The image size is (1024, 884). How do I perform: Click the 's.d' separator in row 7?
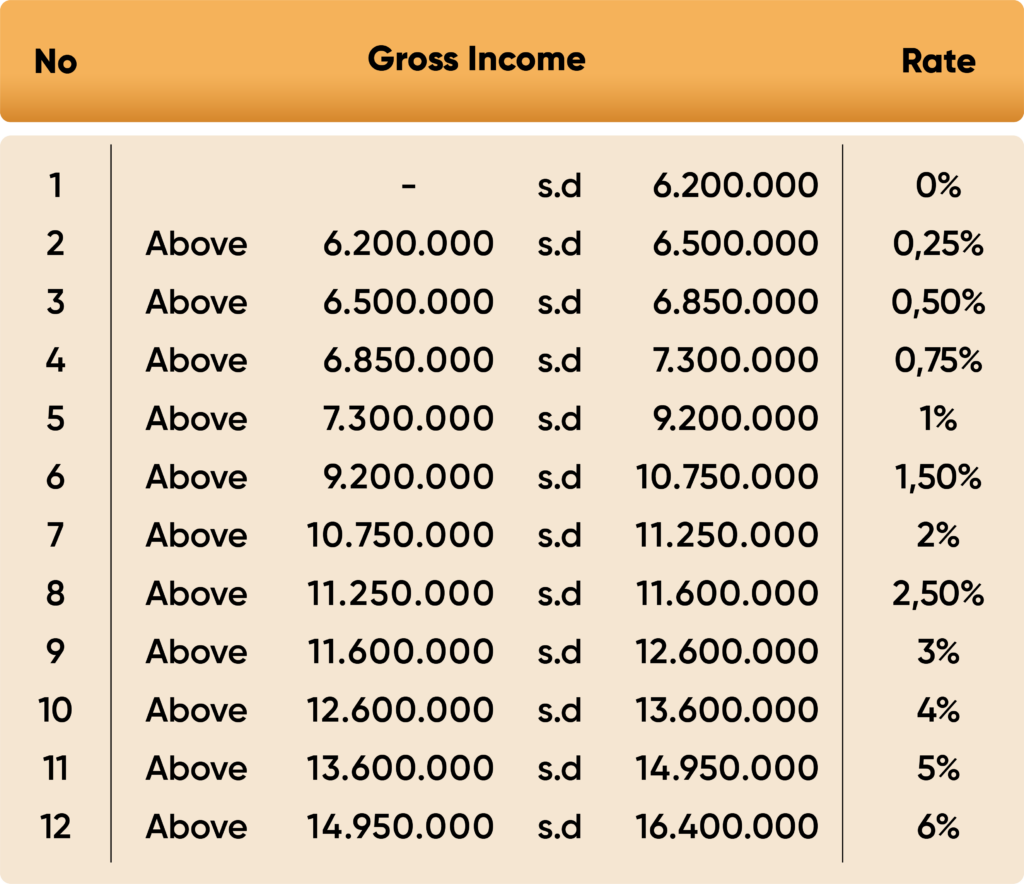[559, 535]
